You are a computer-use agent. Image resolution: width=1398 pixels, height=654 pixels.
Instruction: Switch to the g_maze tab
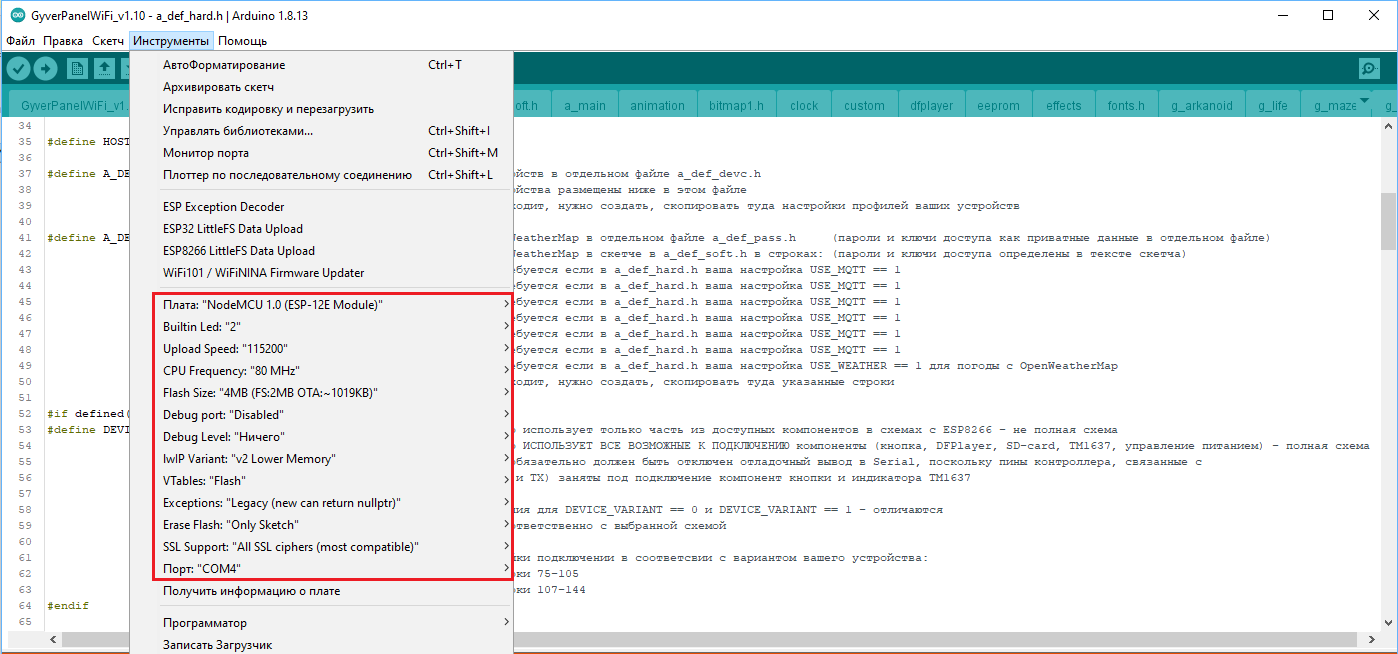click(1335, 105)
